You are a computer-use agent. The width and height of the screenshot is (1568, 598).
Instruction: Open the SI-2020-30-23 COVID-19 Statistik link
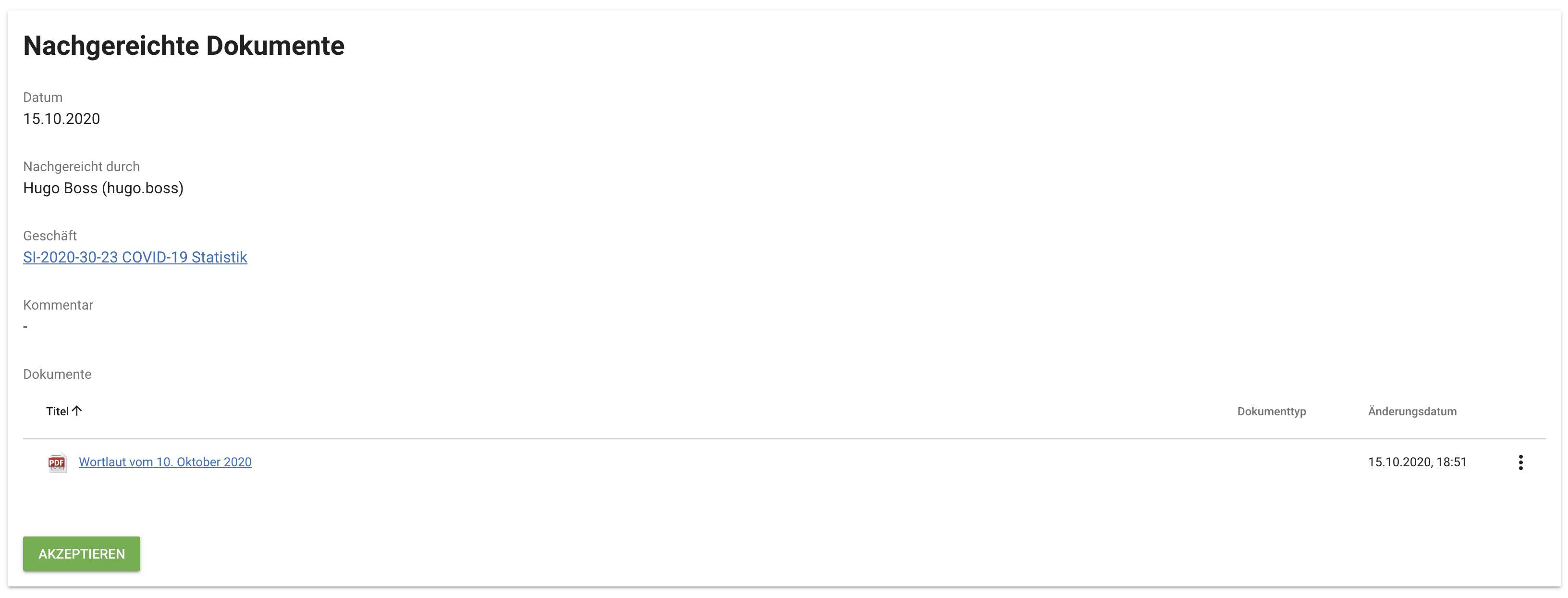coord(135,258)
